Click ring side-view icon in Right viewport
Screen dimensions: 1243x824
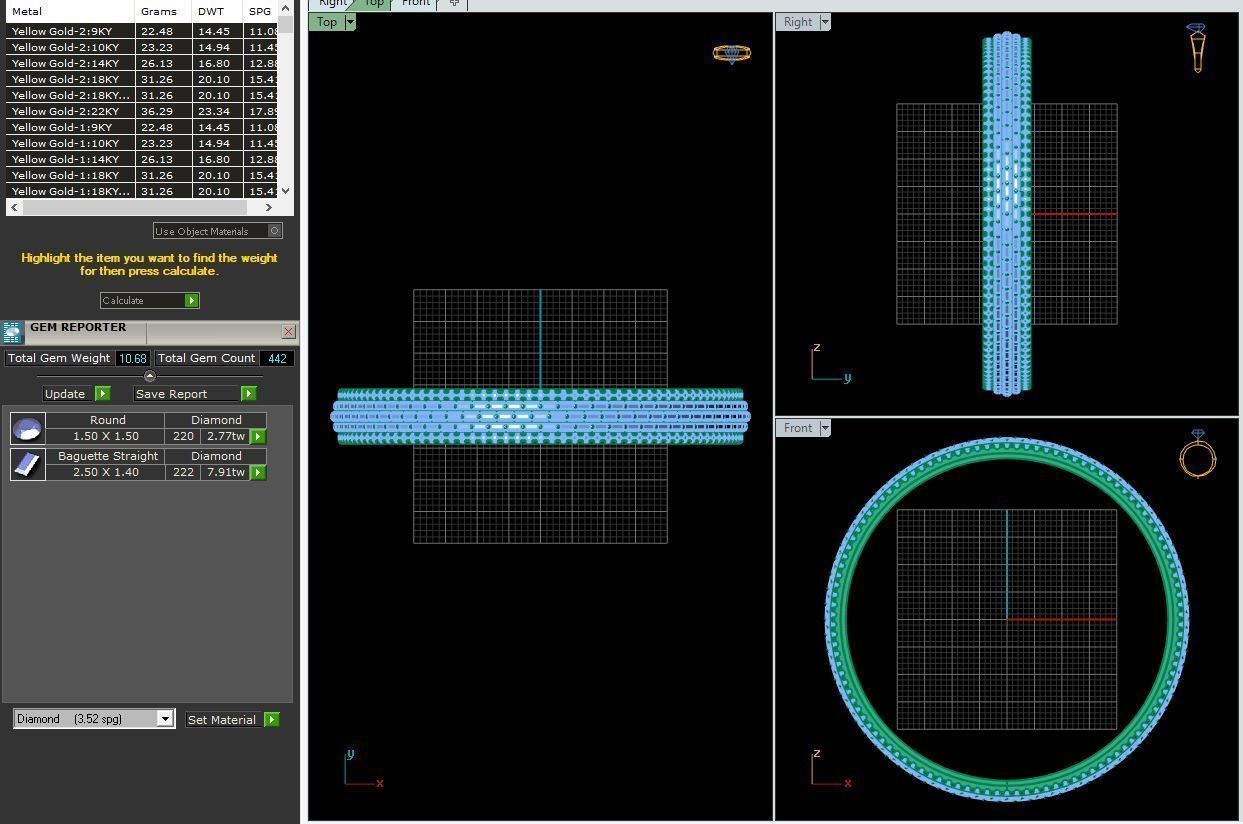(x=1197, y=48)
